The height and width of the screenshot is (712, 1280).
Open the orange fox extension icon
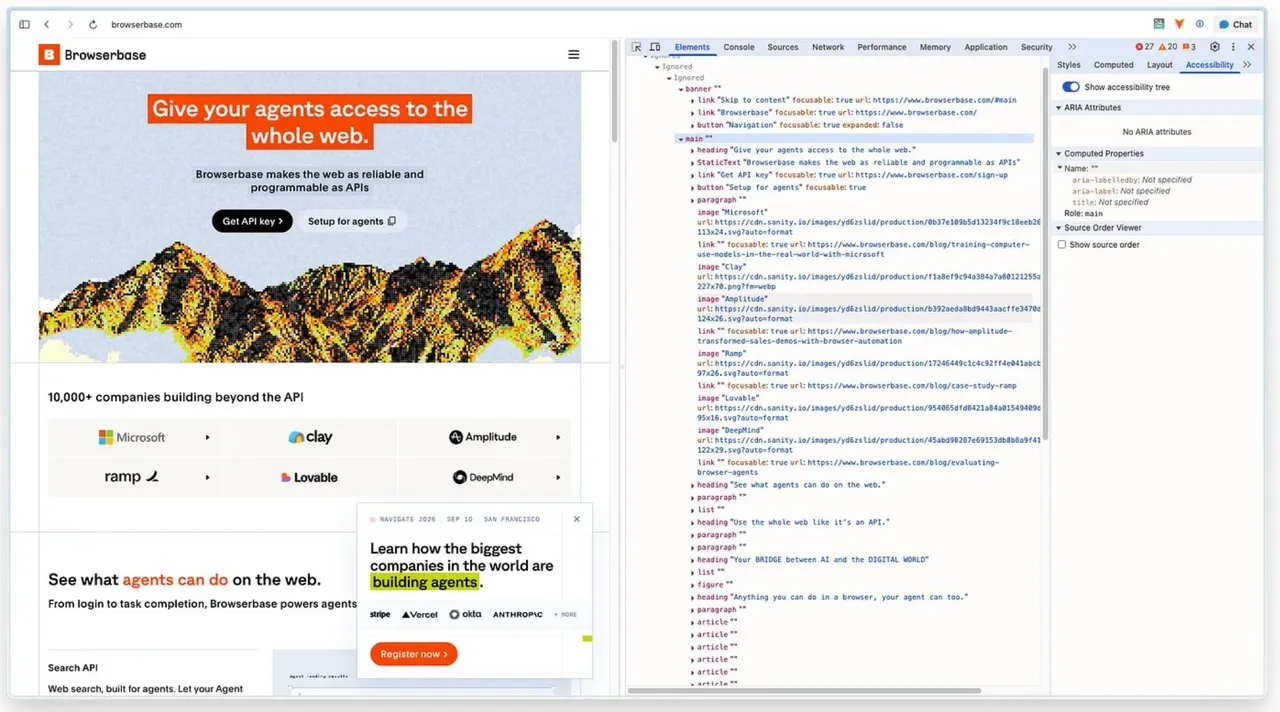tap(1179, 24)
